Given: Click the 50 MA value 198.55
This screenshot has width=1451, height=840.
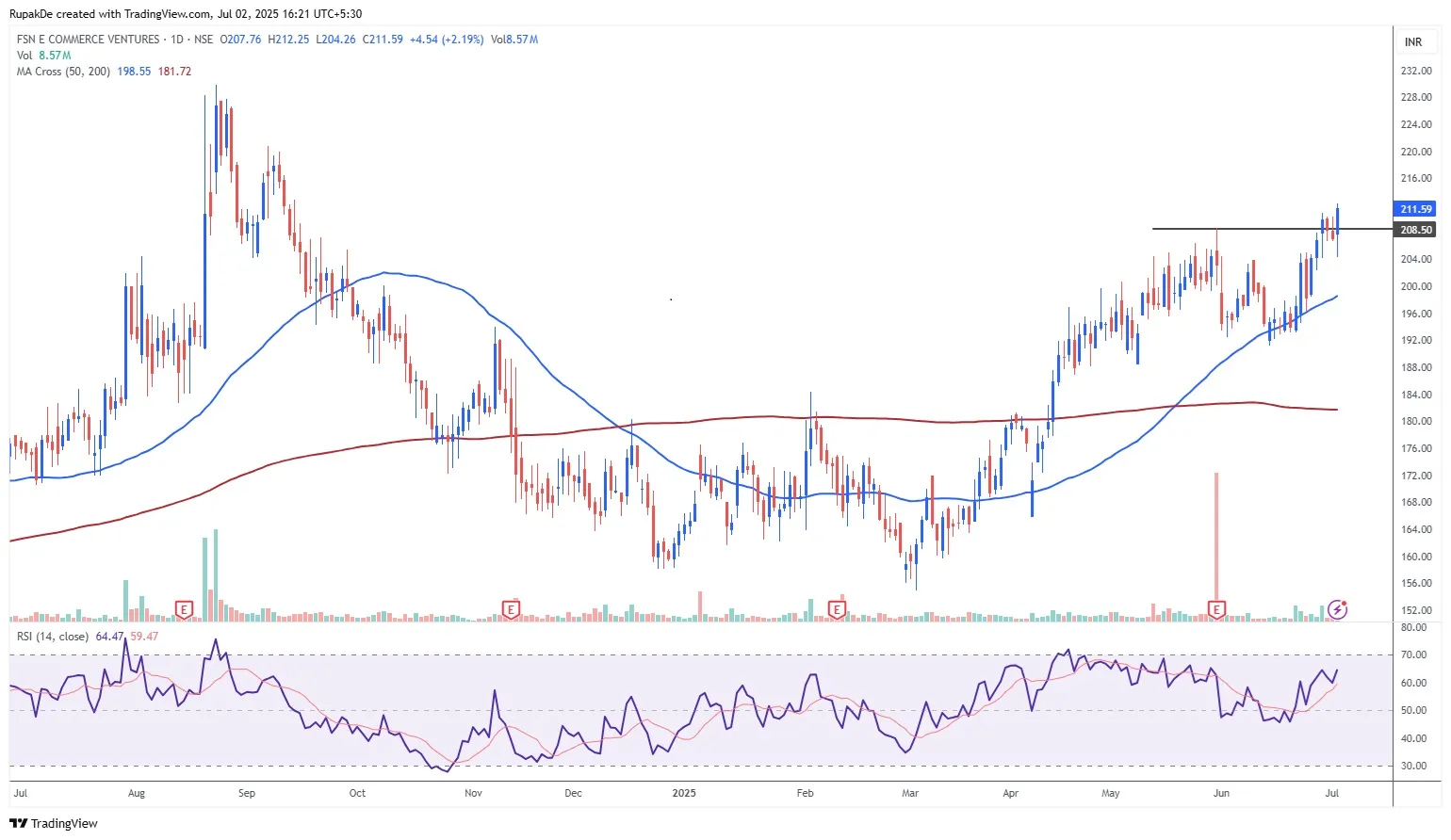Looking at the screenshot, I should coord(134,72).
